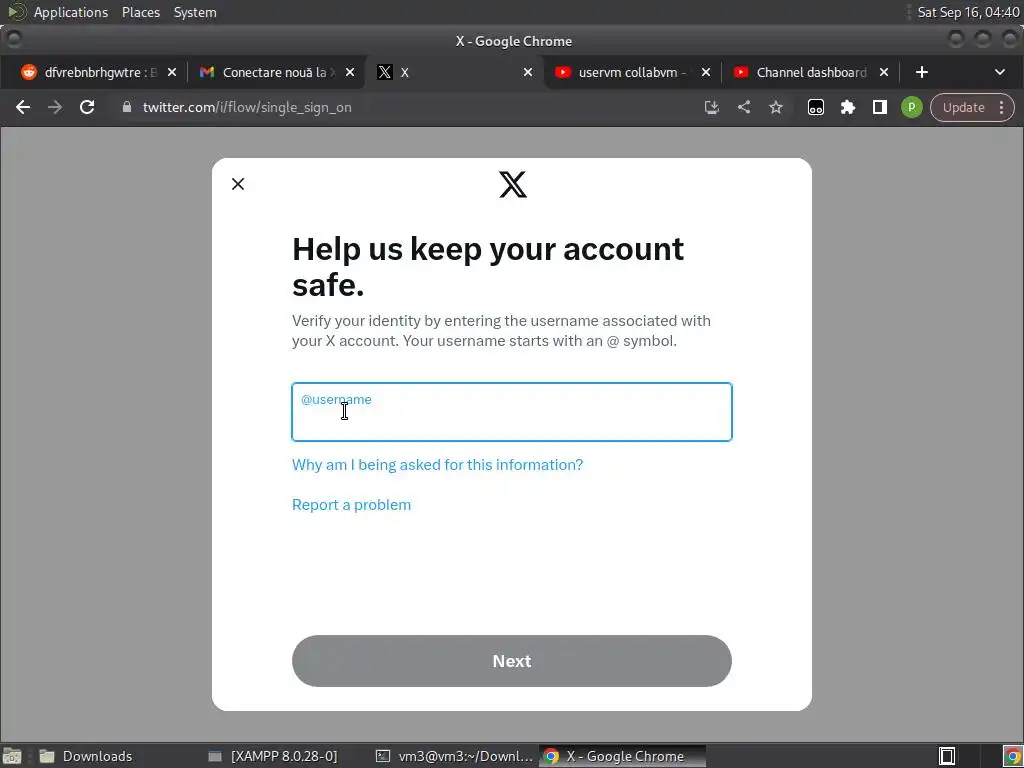Select the X tab

[451, 72]
